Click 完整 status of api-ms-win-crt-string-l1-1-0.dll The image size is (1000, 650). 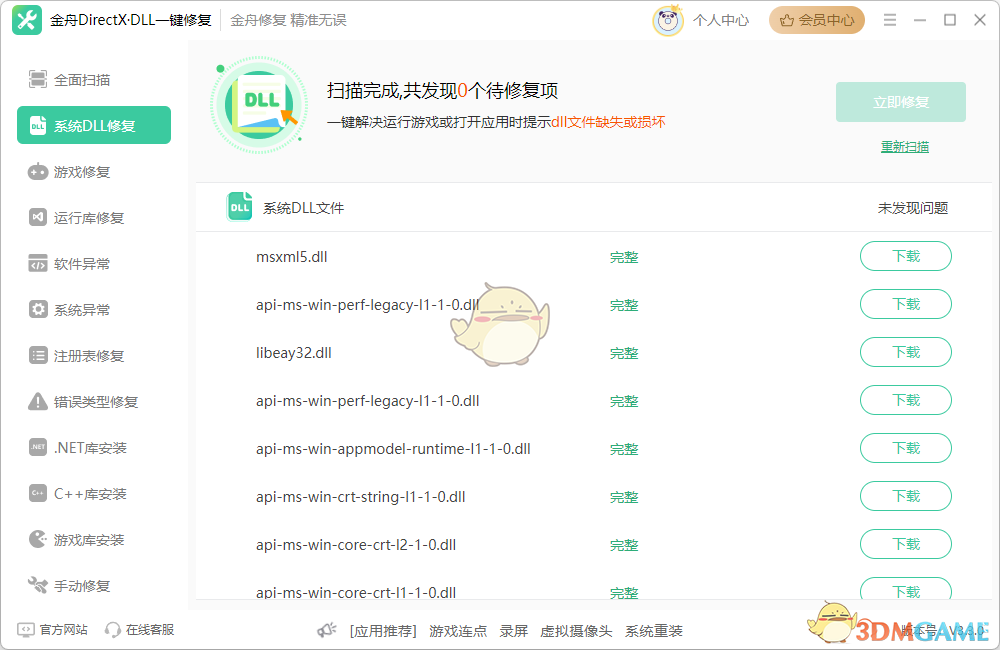click(624, 497)
